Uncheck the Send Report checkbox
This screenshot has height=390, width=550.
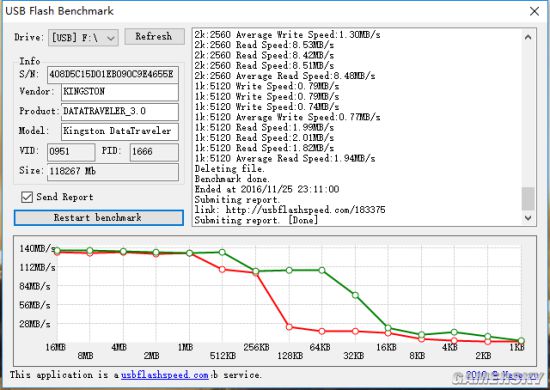(27, 197)
